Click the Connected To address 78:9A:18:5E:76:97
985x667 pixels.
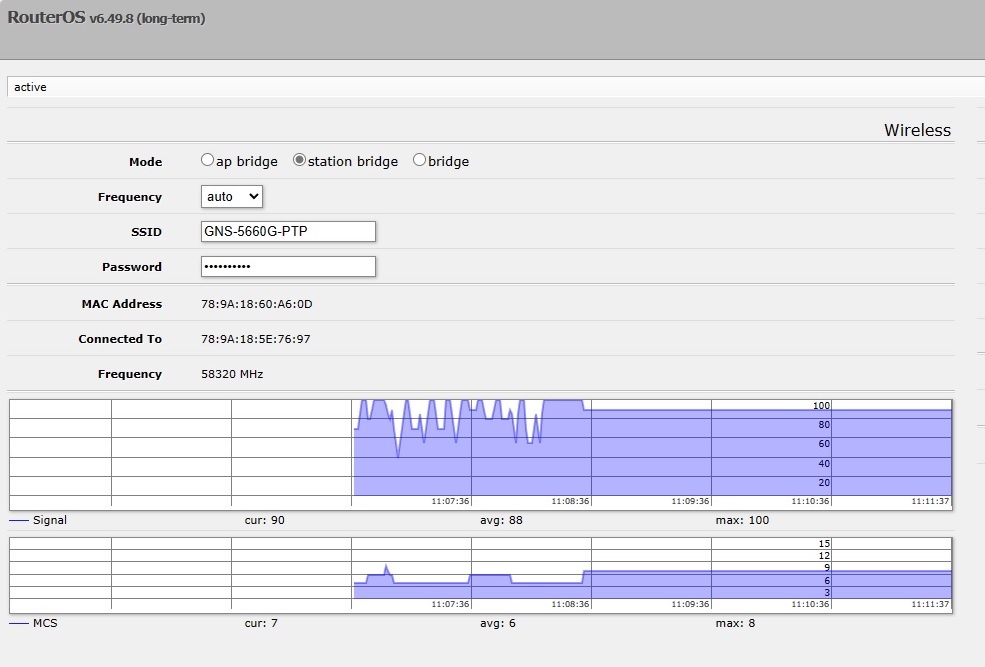[256, 339]
